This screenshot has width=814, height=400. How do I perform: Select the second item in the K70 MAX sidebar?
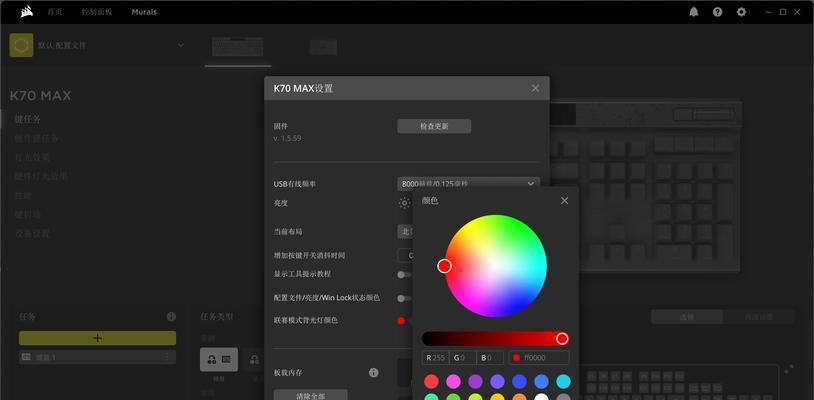click(36, 138)
